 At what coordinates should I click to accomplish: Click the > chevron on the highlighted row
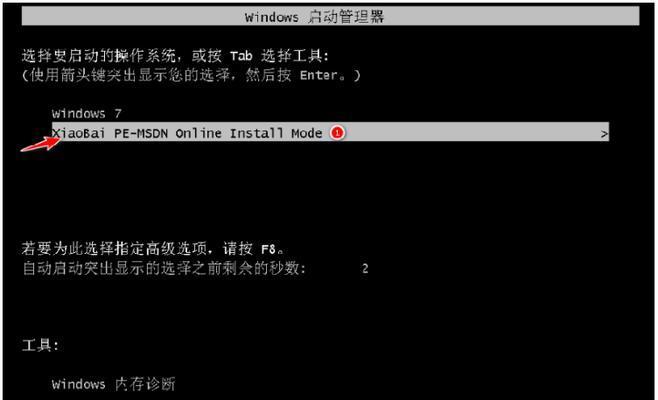tap(604, 134)
